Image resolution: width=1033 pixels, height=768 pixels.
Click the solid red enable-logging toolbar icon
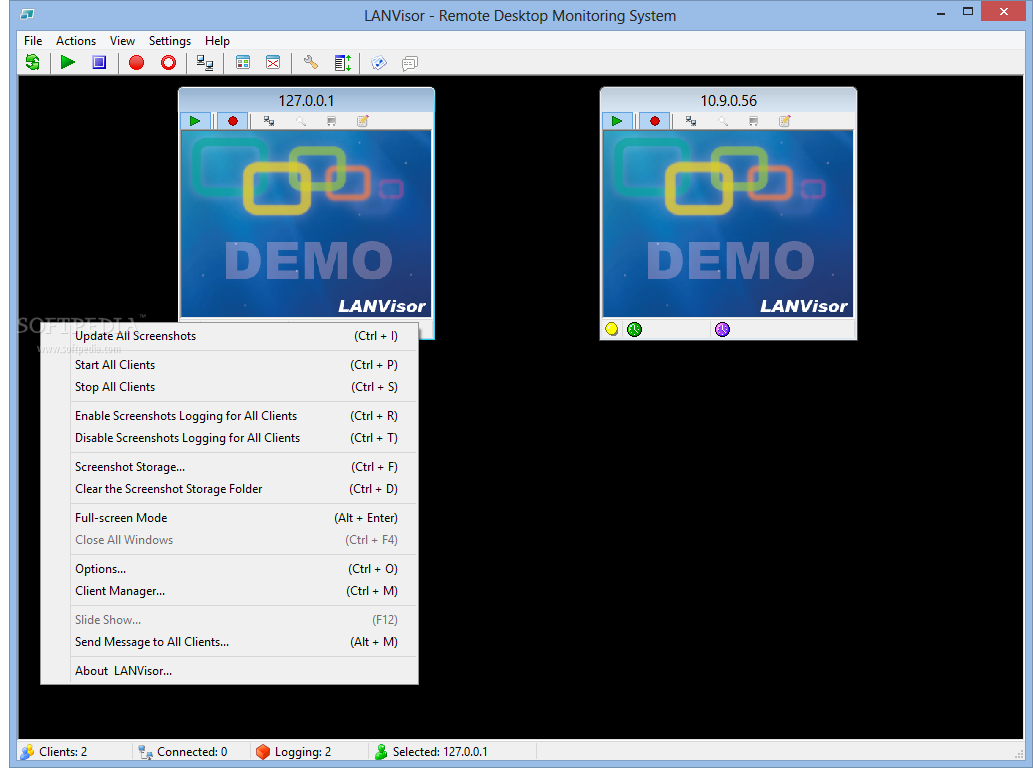[x=136, y=63]
